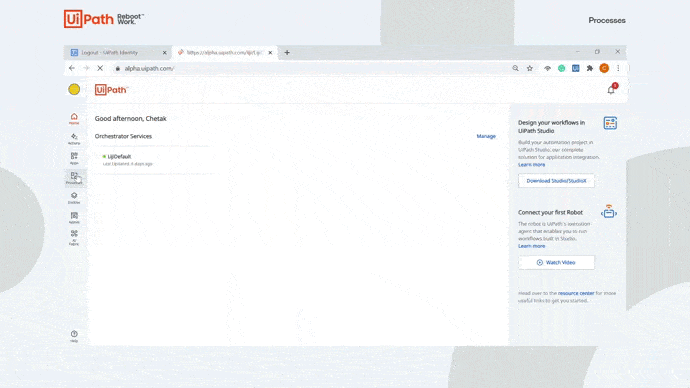Image resolution: width=690 pixels, height=388 pixels.
Task: Stop page loading with X button
Action: (100, 68)
